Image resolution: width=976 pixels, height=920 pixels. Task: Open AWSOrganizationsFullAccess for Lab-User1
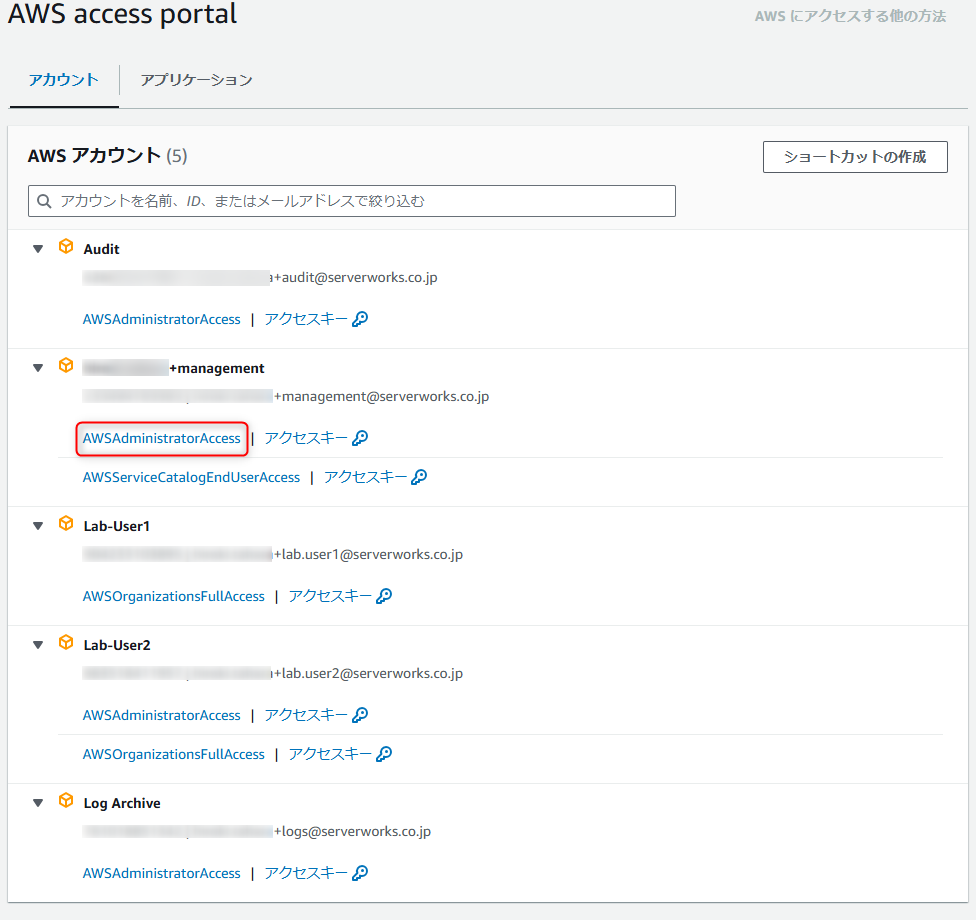[174, 596]
